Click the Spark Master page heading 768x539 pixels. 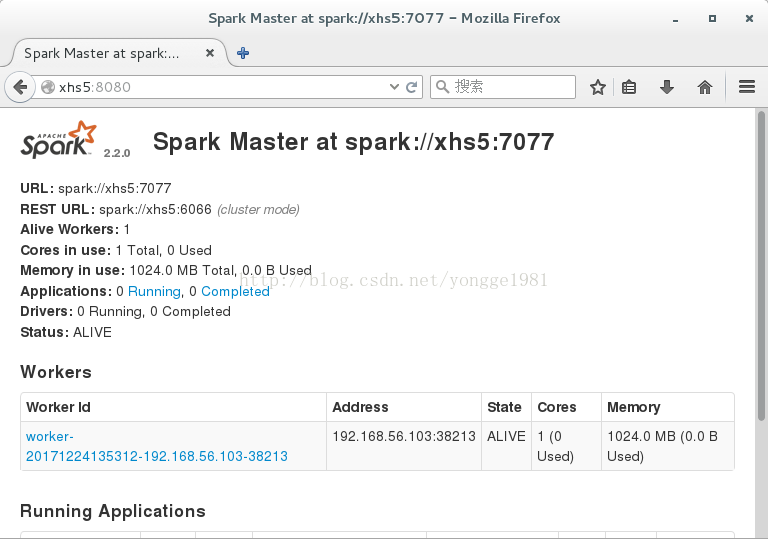353,142
